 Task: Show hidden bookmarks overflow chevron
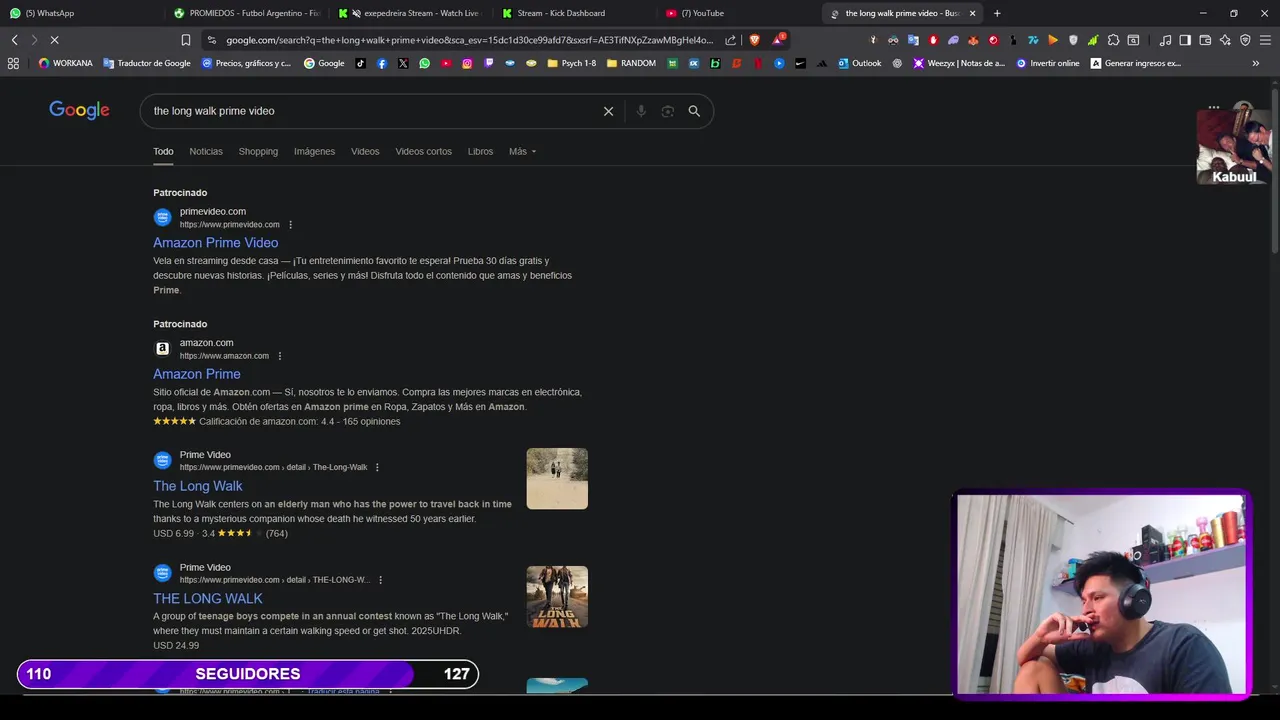1256,63
